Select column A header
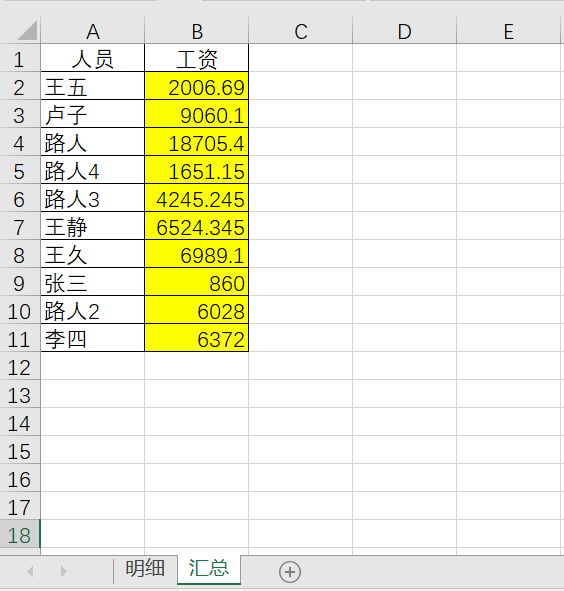Image resolution: width=564 pixels, height=591 pixels. point(93,31)
